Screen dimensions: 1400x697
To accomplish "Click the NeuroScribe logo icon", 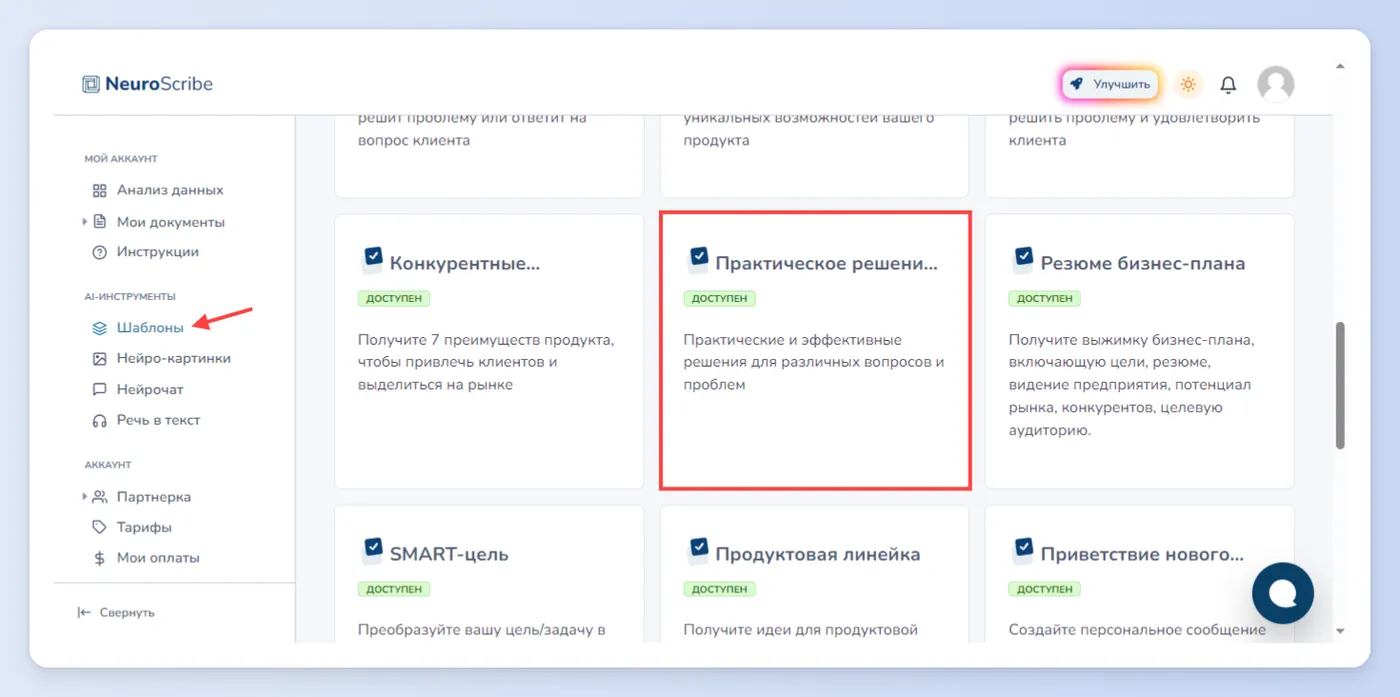I will pyautogui.click(x=91, y=84).
